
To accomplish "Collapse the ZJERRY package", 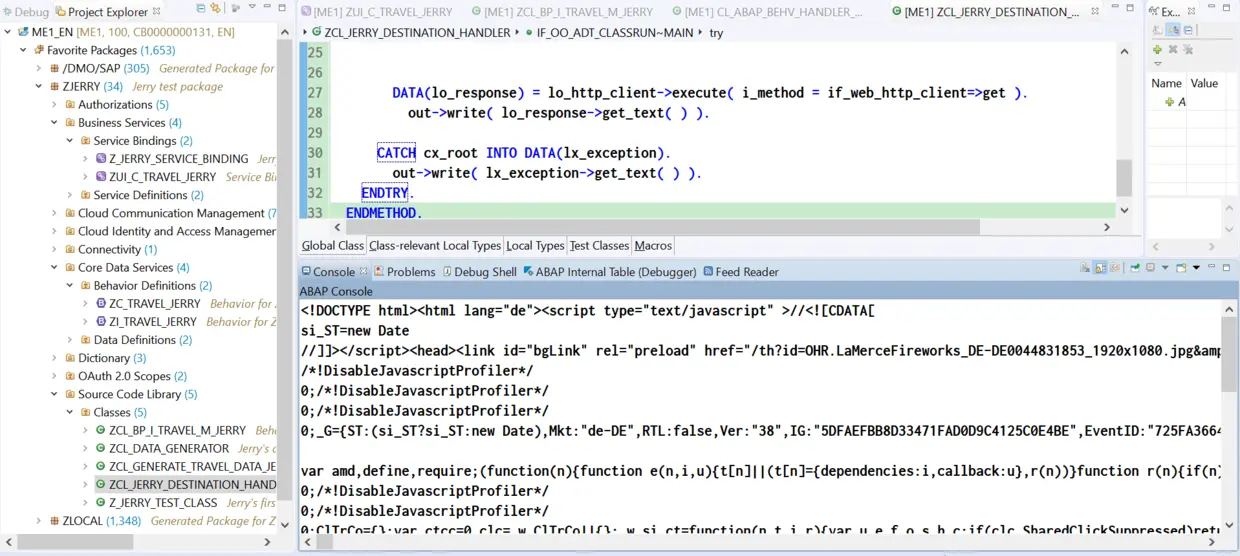I will pyautogui.click(x=39, y=86).
